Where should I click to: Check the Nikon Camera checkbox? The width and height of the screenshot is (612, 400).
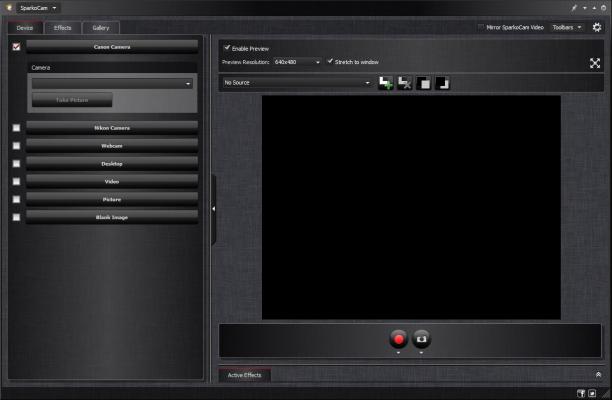click(x=16, y=128)
